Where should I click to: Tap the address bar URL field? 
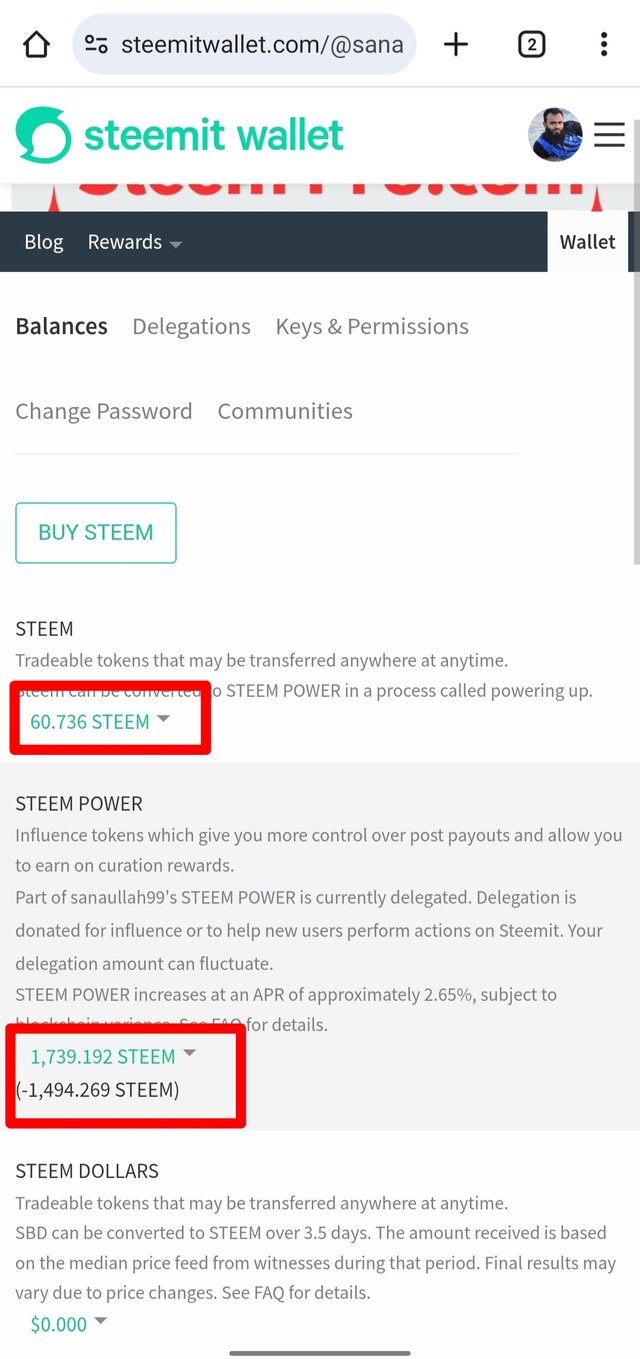click(x=262, y=44)
